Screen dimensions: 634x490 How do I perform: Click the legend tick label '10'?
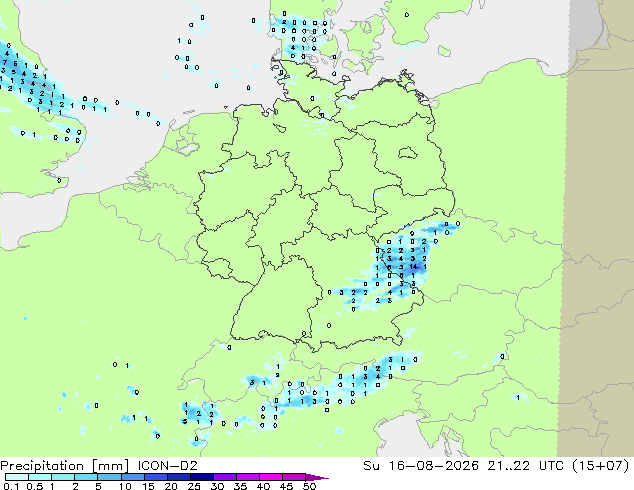tap(125, 486)
